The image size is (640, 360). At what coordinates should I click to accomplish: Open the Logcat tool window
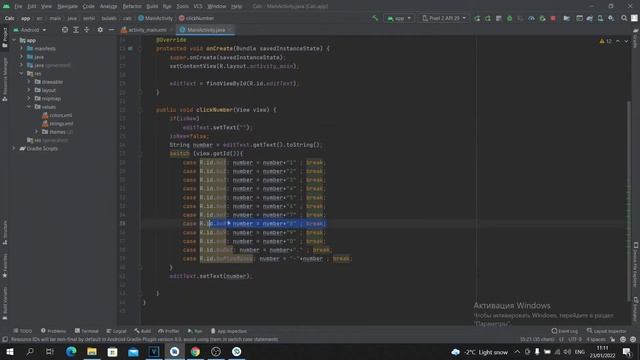click(x=117, y=331)
